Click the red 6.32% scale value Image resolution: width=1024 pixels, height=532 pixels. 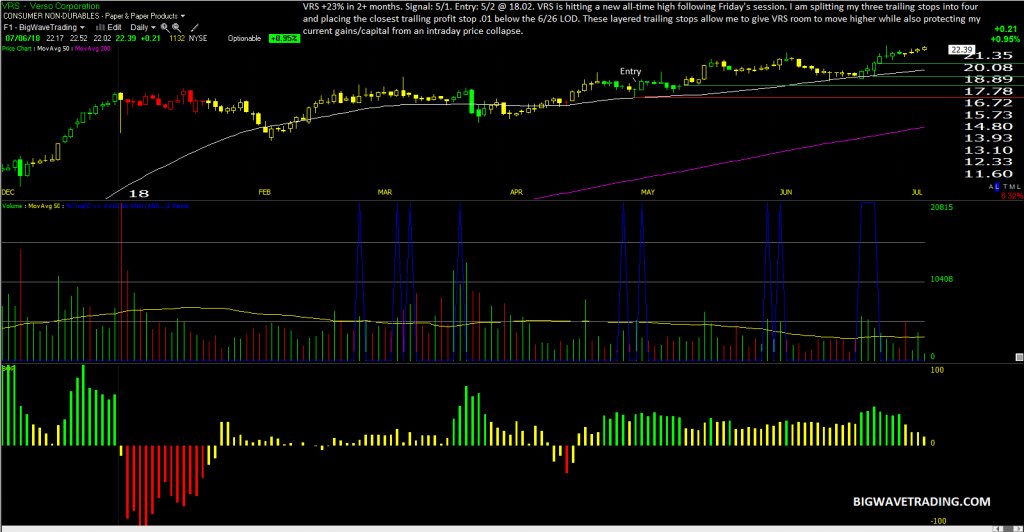point(1012,196)
